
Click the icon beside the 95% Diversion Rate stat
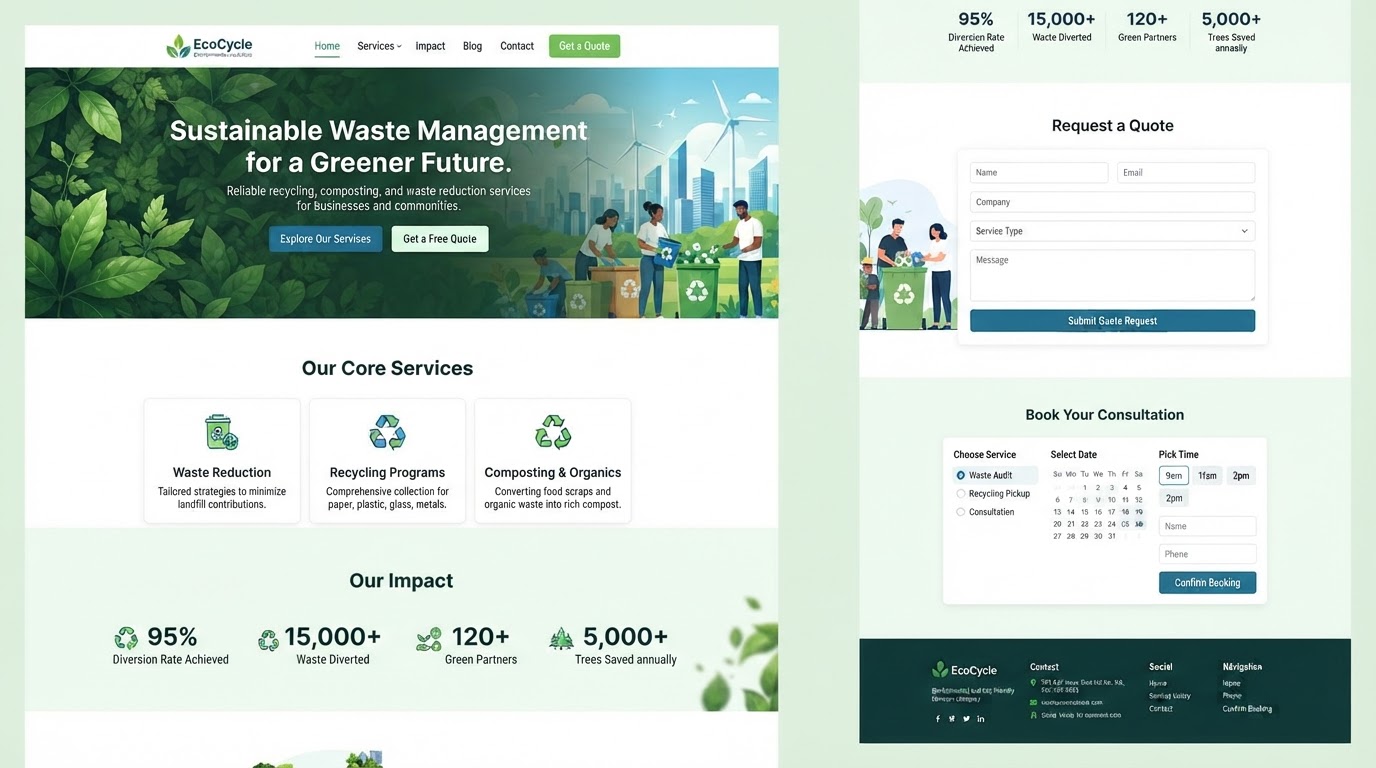coord(126,638)
